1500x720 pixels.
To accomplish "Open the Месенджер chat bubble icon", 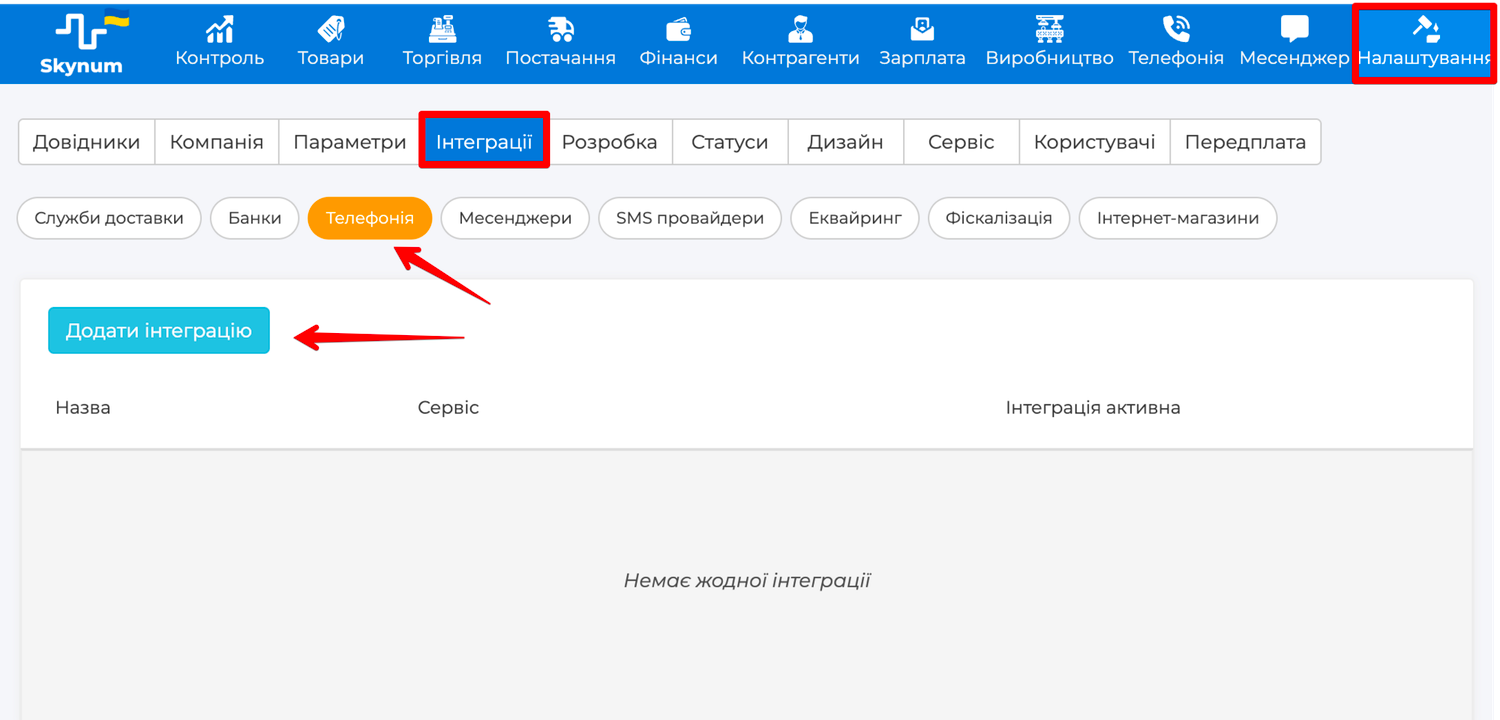I will click(x=1294, y=30).
